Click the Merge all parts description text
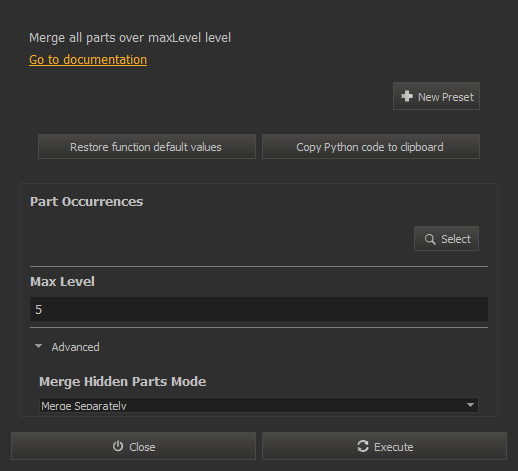This screenshot has height=471, width=518. [x=130, y=38]
